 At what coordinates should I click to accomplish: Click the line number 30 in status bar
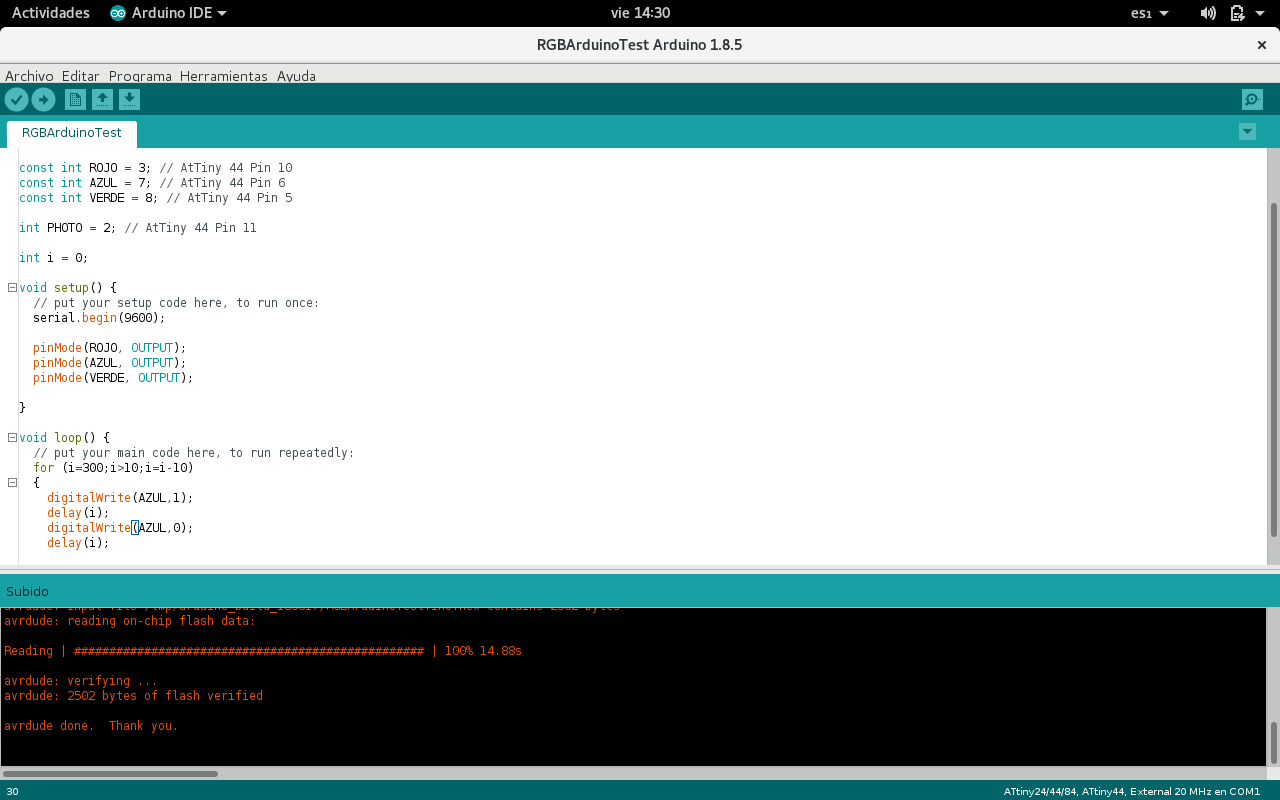point(12,792)
